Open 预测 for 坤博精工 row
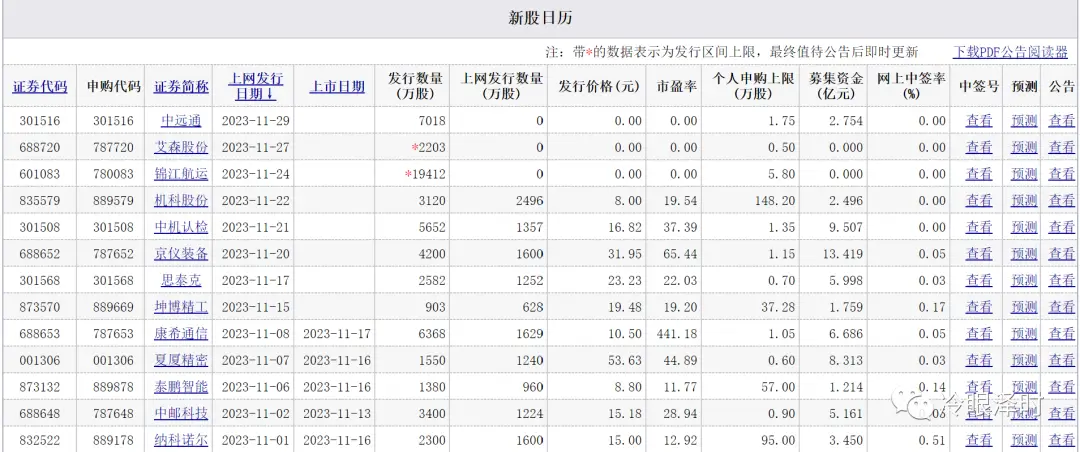This screenshot has width=1080, height=452. click(x=1024, y=307)
